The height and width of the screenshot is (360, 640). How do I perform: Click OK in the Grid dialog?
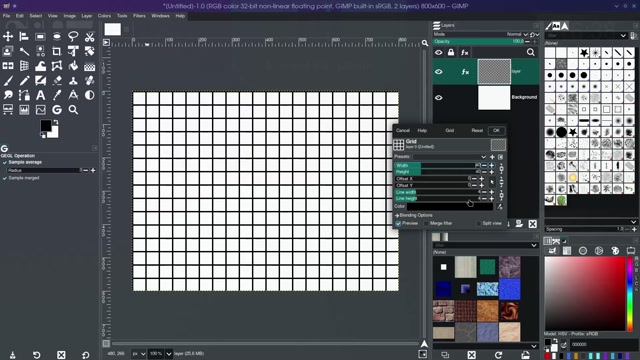tap(496, 131)
